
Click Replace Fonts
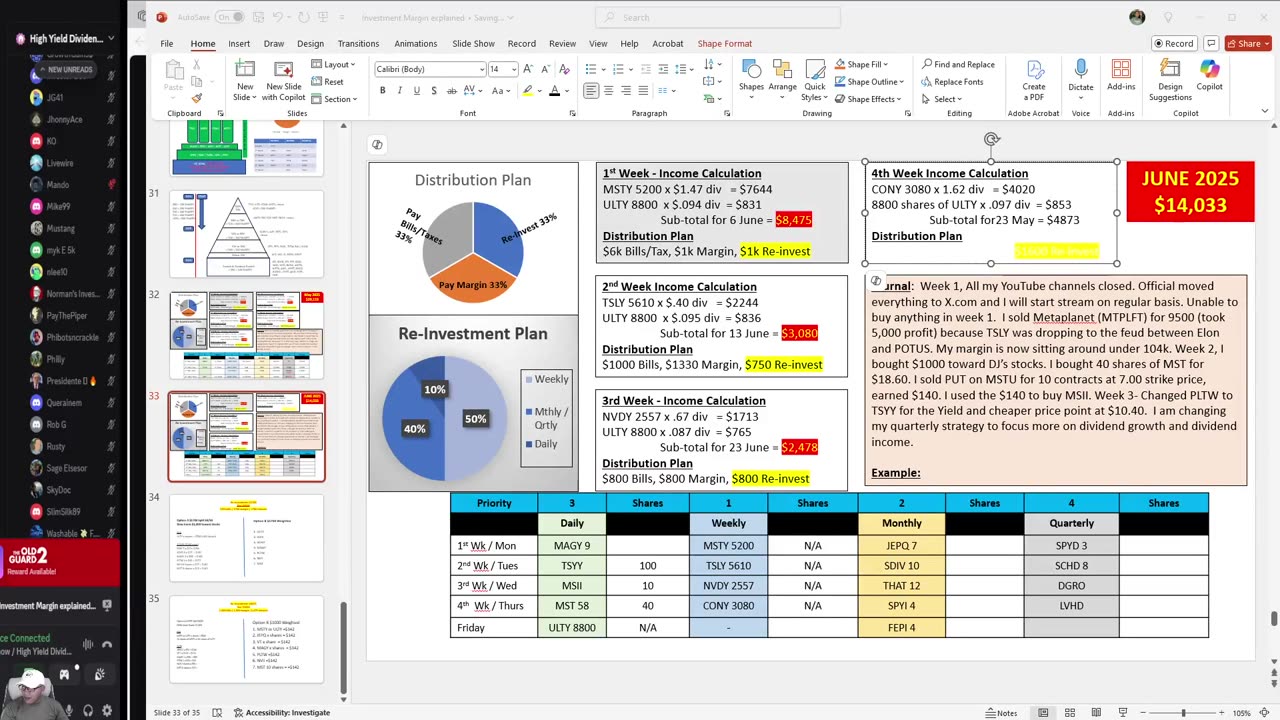[x=951, y=82]
